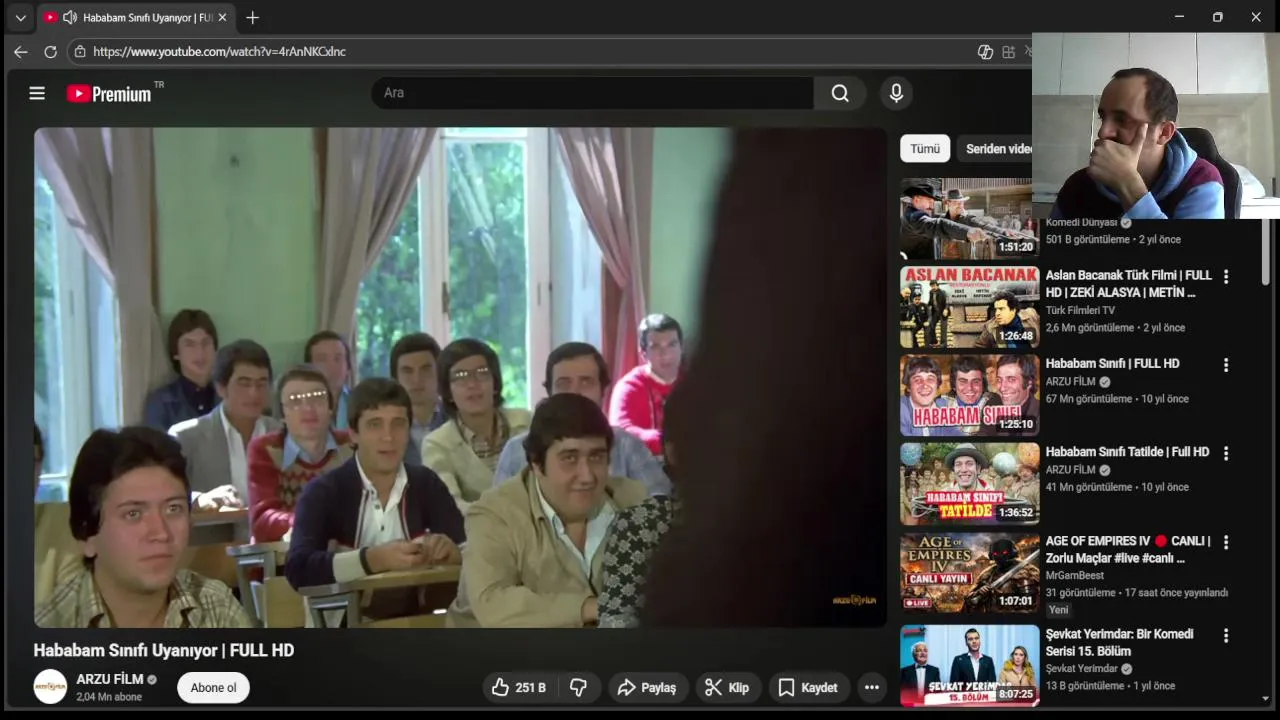This screenshot has height=720, width=1280.
Task: Open options menu for AGE OF EMPIRES IV
Action: pyautogui.click(x=1226, y=542)
